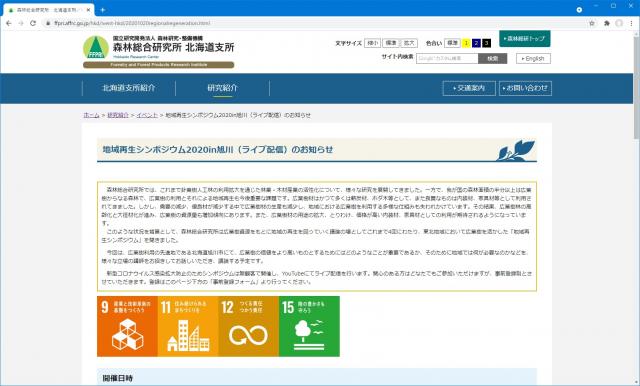
Task: Bookmark this page with the star icon
Action: click(x=592, y=23)
